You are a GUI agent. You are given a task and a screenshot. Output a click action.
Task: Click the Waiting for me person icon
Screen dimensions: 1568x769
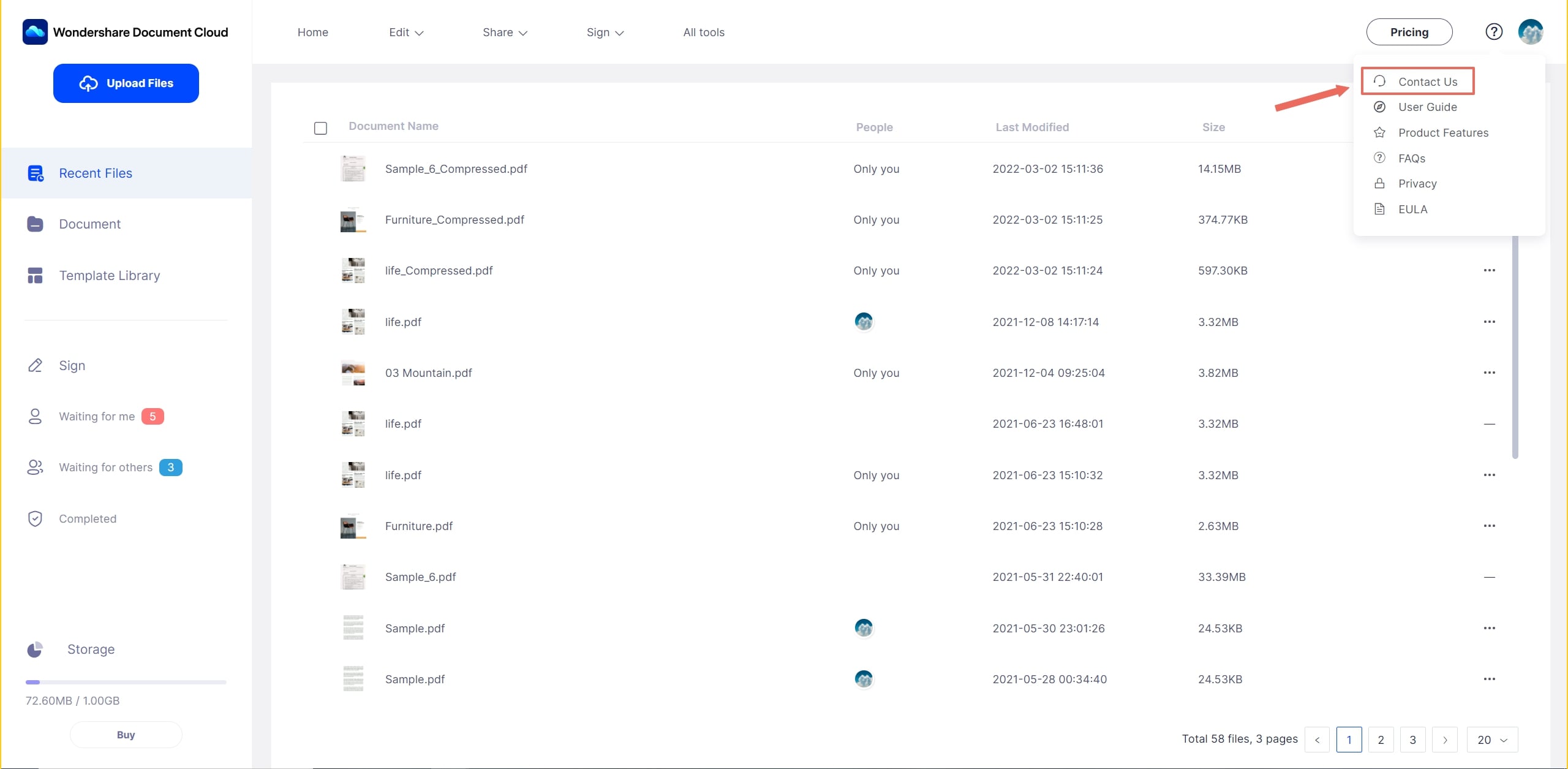35,417
